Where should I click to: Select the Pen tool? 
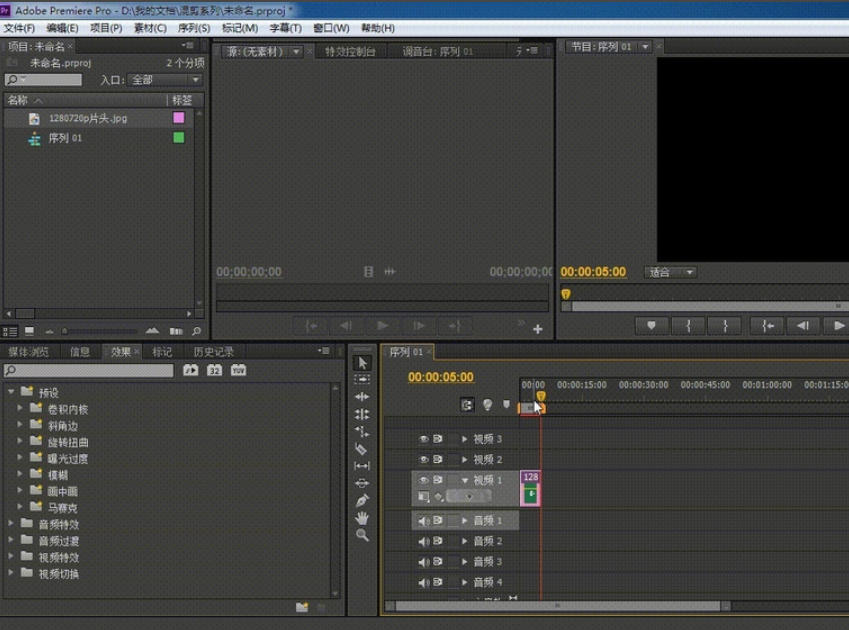(x=362, y=500)
